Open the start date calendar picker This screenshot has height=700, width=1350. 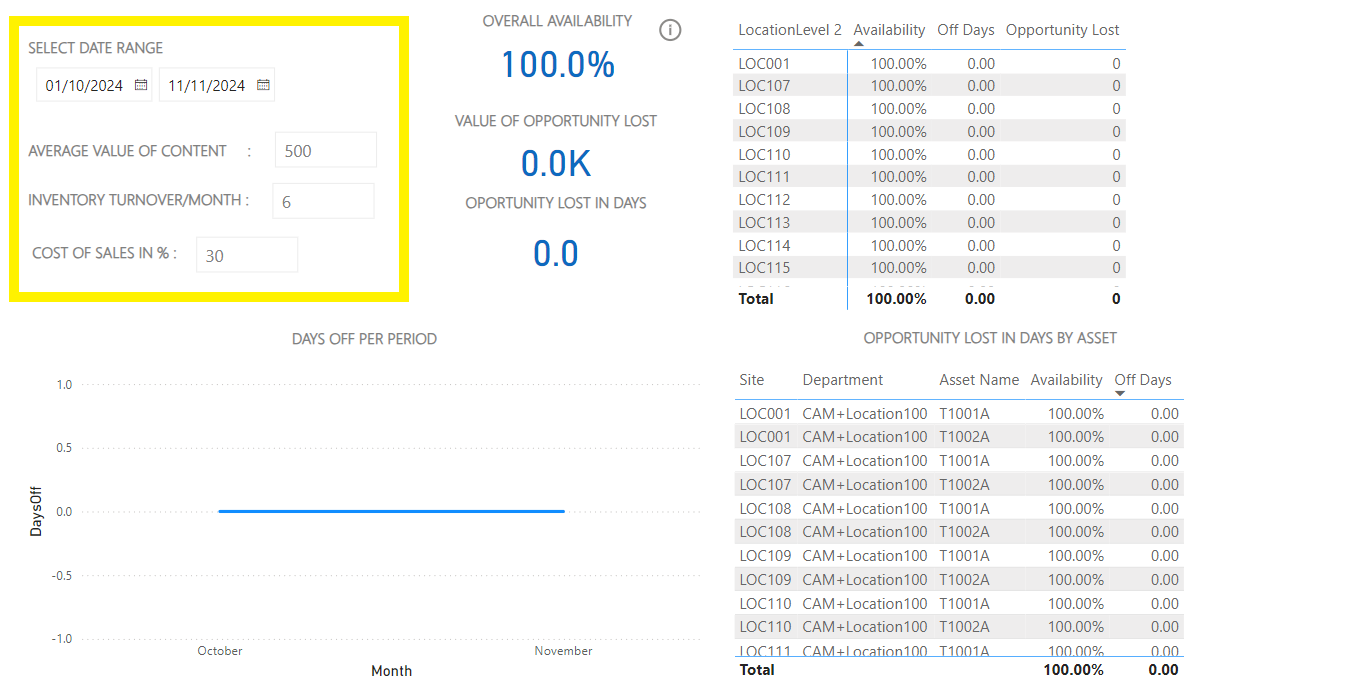click(x=140, y=85)
